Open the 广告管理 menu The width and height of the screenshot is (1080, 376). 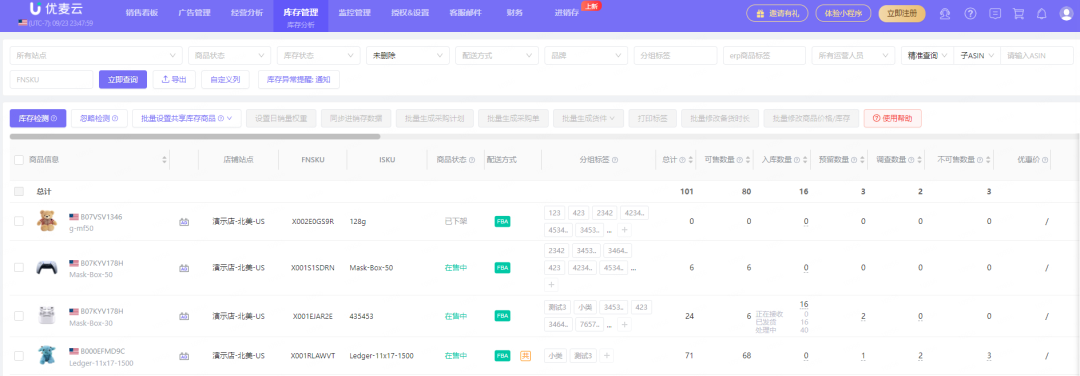pos(194,13)
